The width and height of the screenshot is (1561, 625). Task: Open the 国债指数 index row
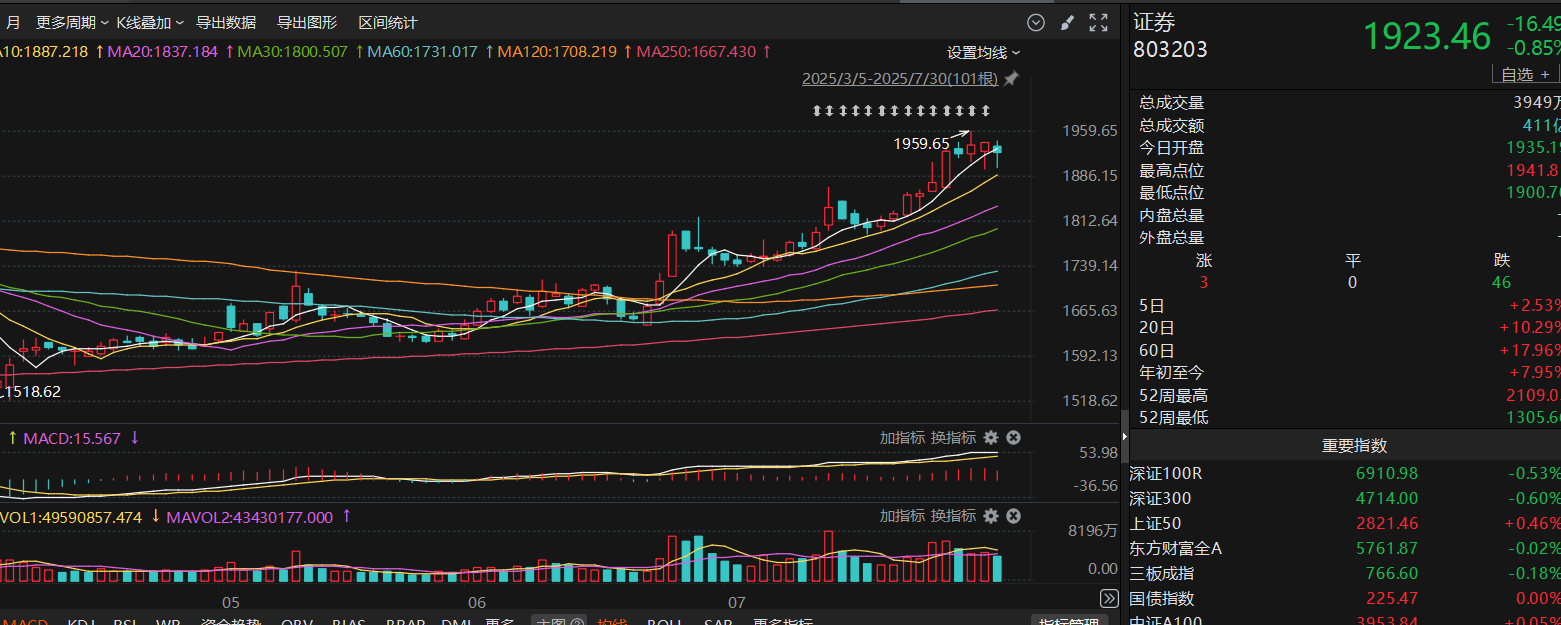(x=1345, y=598)
